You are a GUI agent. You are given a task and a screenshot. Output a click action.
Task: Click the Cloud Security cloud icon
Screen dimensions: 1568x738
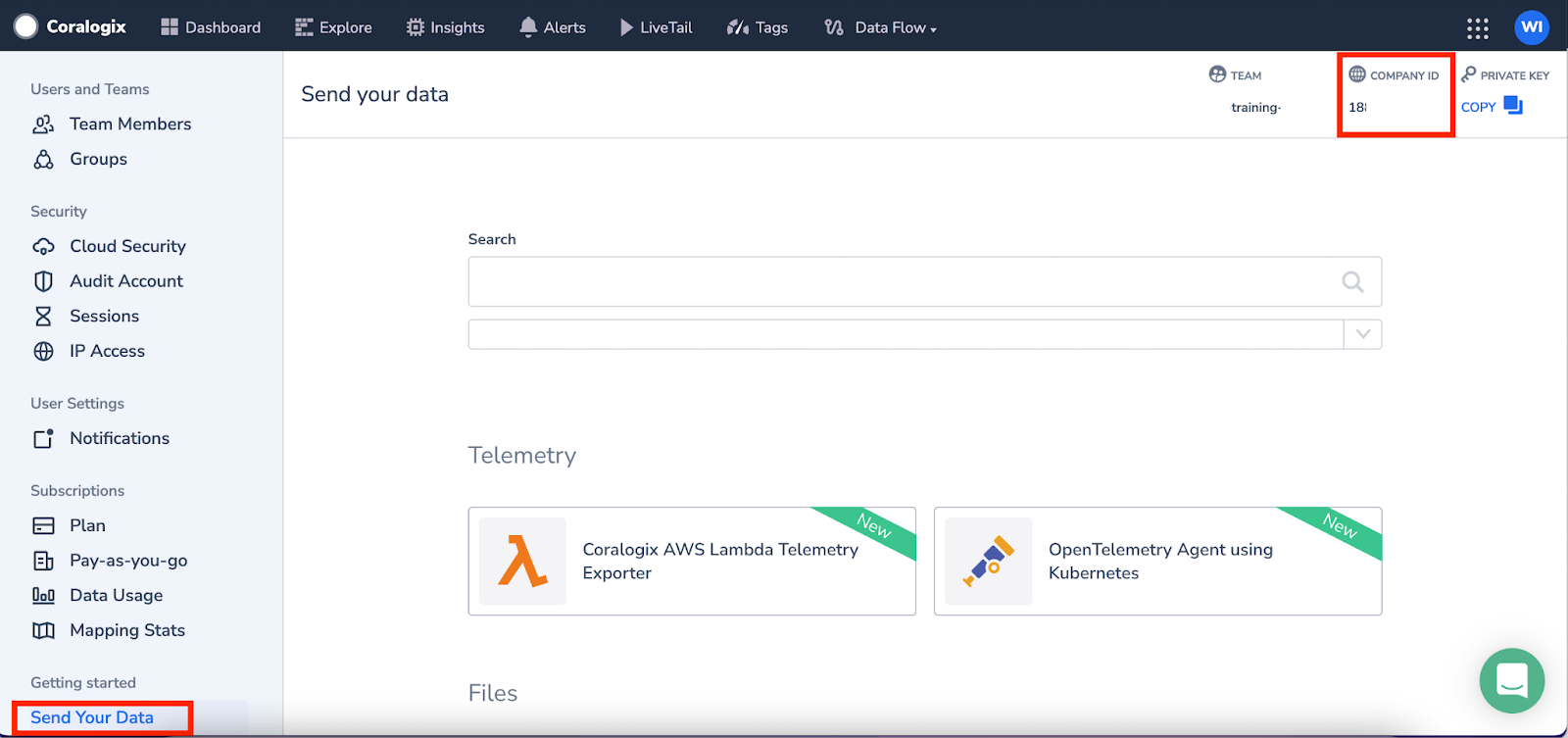click(x=43, y=247)
